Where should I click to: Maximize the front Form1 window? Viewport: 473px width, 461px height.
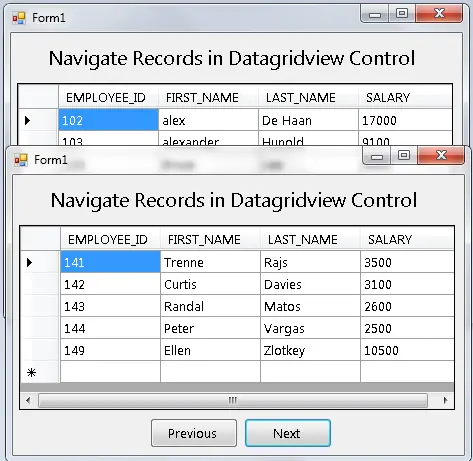click(x=404, y=155)
